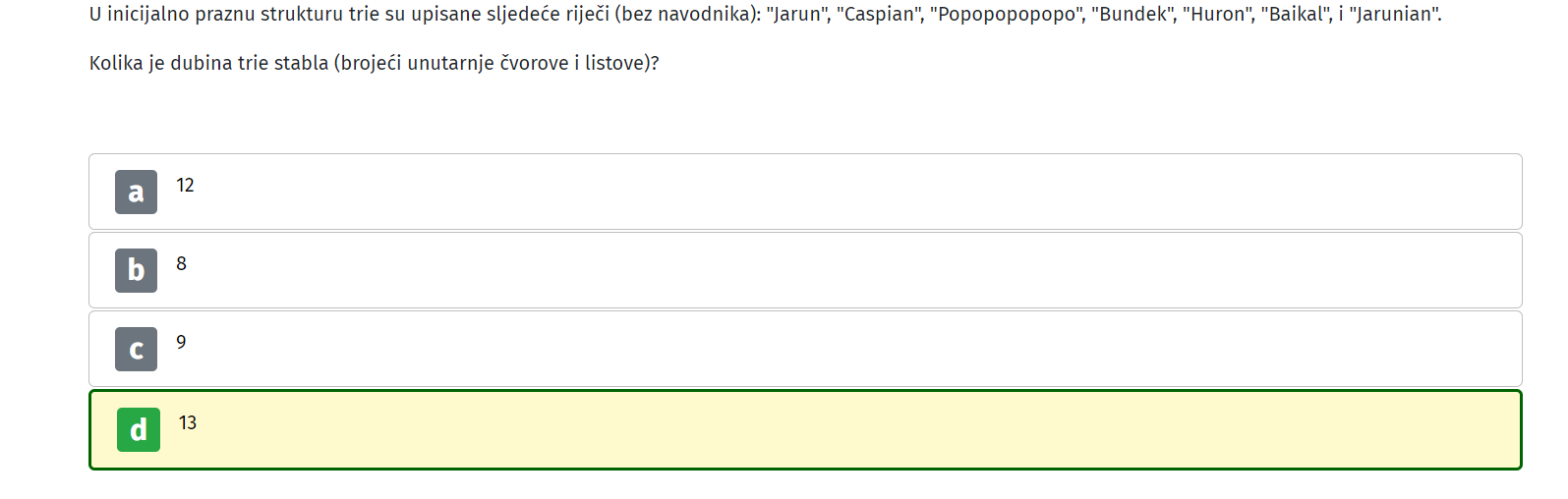The width and height of the screenshot is (1568, 499).
Task: Click the word "Jarunian" in the question
Action: tap(1393, 15)
